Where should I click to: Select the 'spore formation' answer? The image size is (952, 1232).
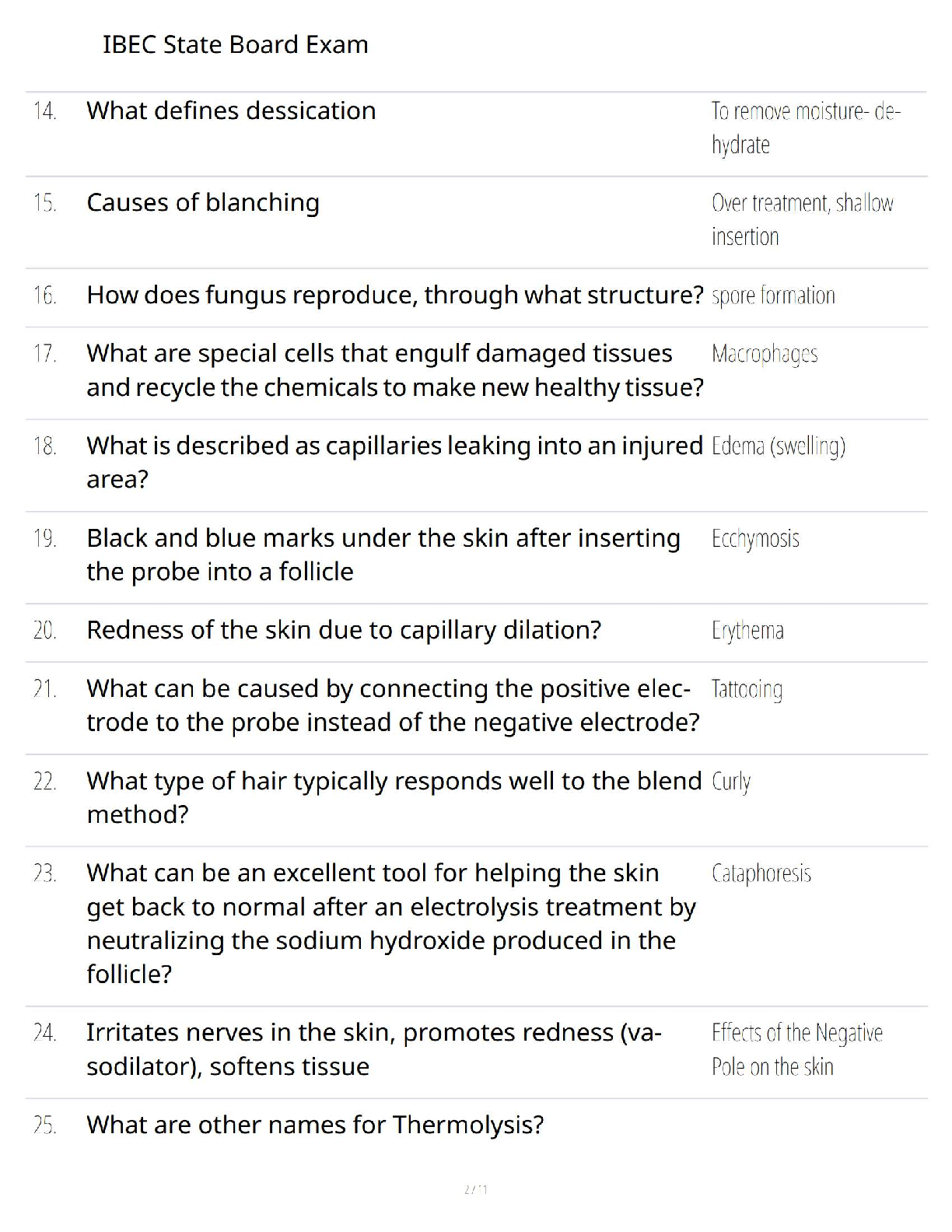point(773,296)
